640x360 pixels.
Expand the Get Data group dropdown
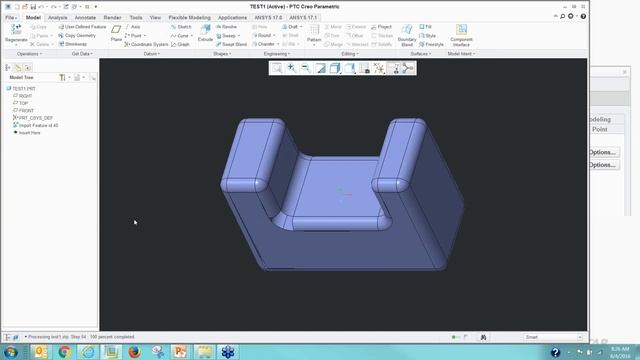(x=82, y=54)
